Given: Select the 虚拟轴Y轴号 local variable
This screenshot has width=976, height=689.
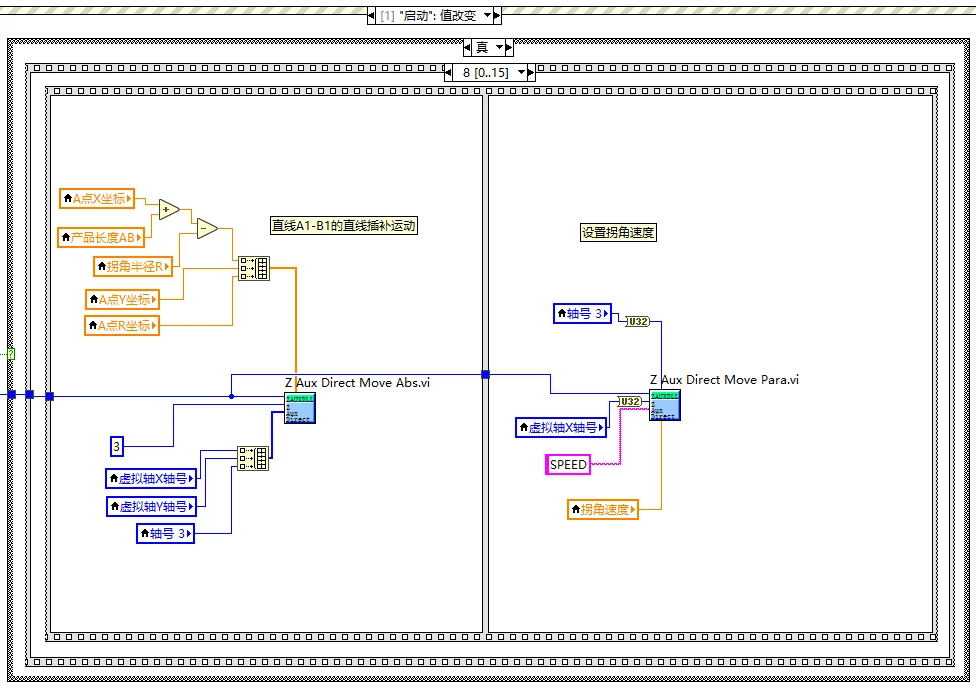Looking at the screenshot, I should (x=152, y=507).
